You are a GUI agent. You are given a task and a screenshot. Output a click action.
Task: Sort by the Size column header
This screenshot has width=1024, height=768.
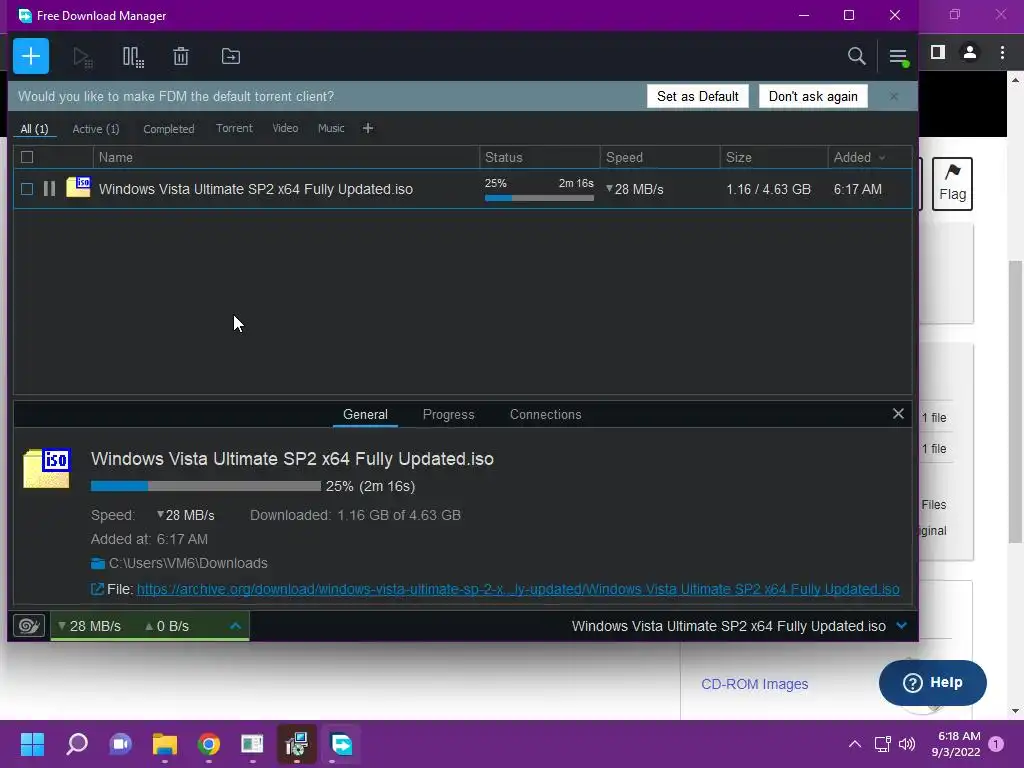tap(774, 157)
